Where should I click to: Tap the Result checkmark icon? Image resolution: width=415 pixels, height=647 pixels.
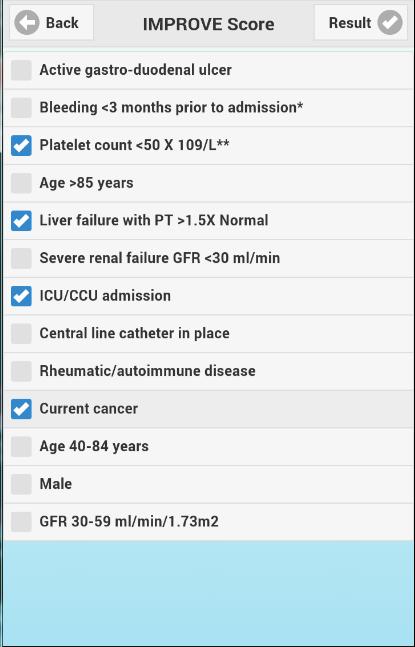pos(390,23)
